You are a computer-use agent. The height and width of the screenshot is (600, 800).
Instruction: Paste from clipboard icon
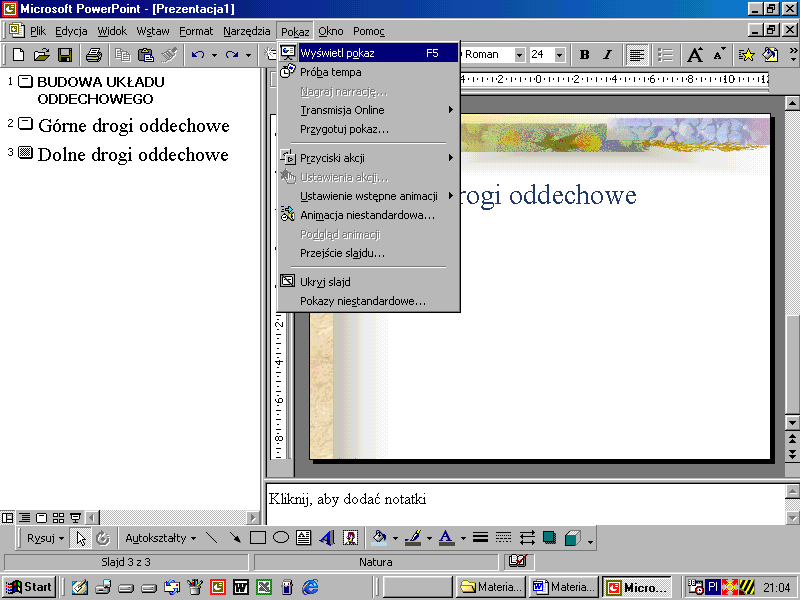click(146, 55)
